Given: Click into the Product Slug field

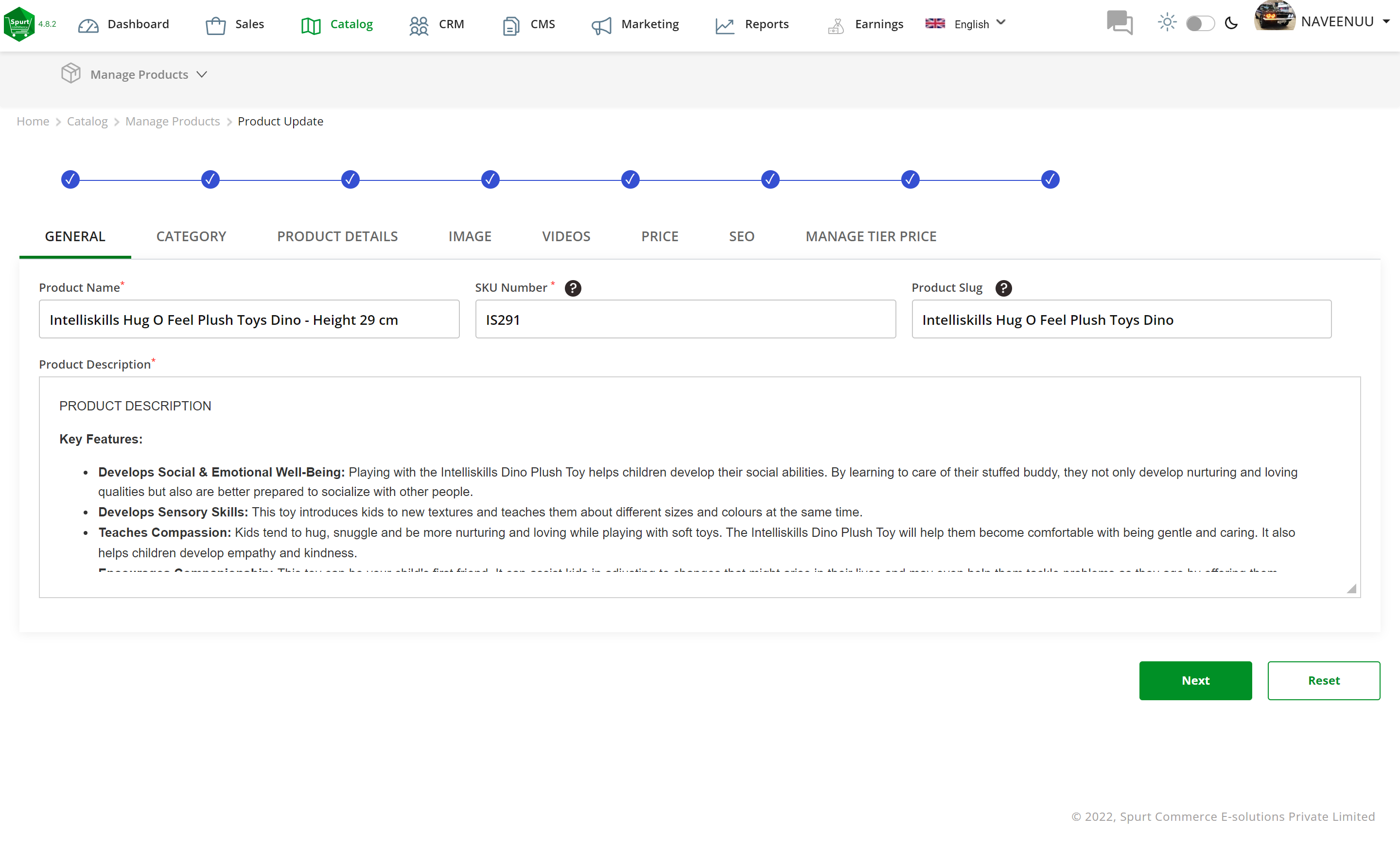Looking at the screenshot, I should [x=1121, y=319].
